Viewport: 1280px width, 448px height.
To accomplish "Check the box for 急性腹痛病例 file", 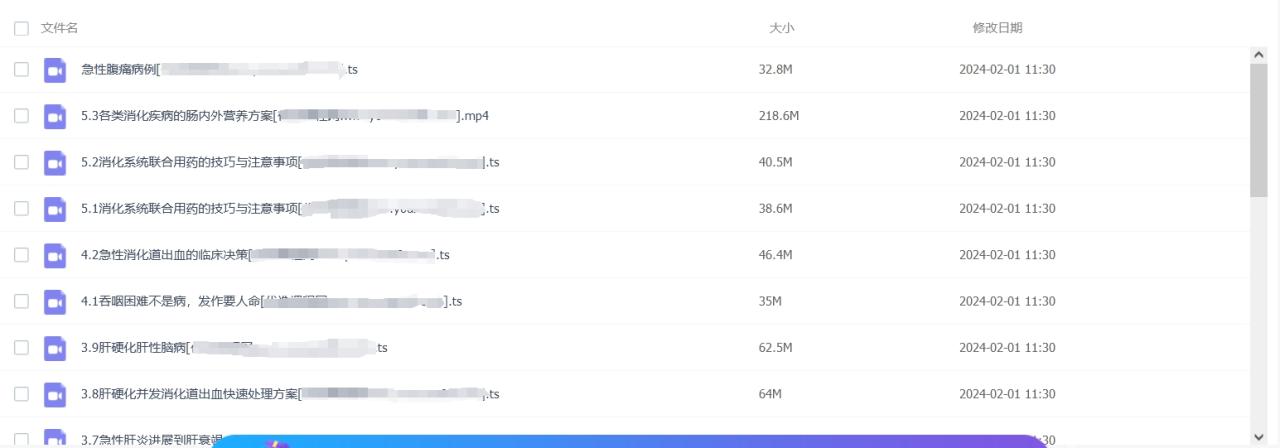I will [x=21, y=70].
